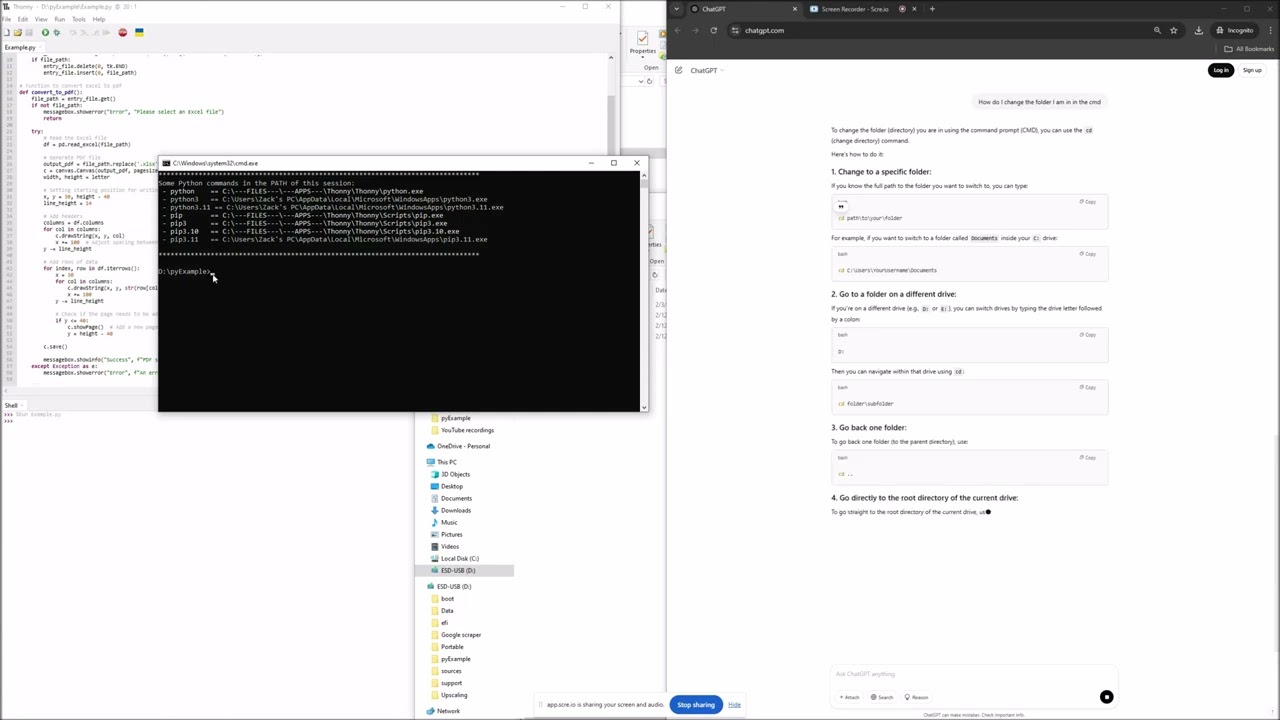
Task: Open Desktop in Explorer navigation pane
Action: pos(447,486)
